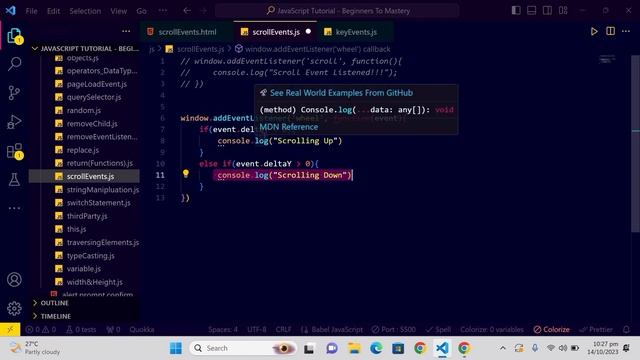The height and width of the screenshot is (360, 640).
Task: Show hidden system tray icons
Action: click(x=503, y=348)
